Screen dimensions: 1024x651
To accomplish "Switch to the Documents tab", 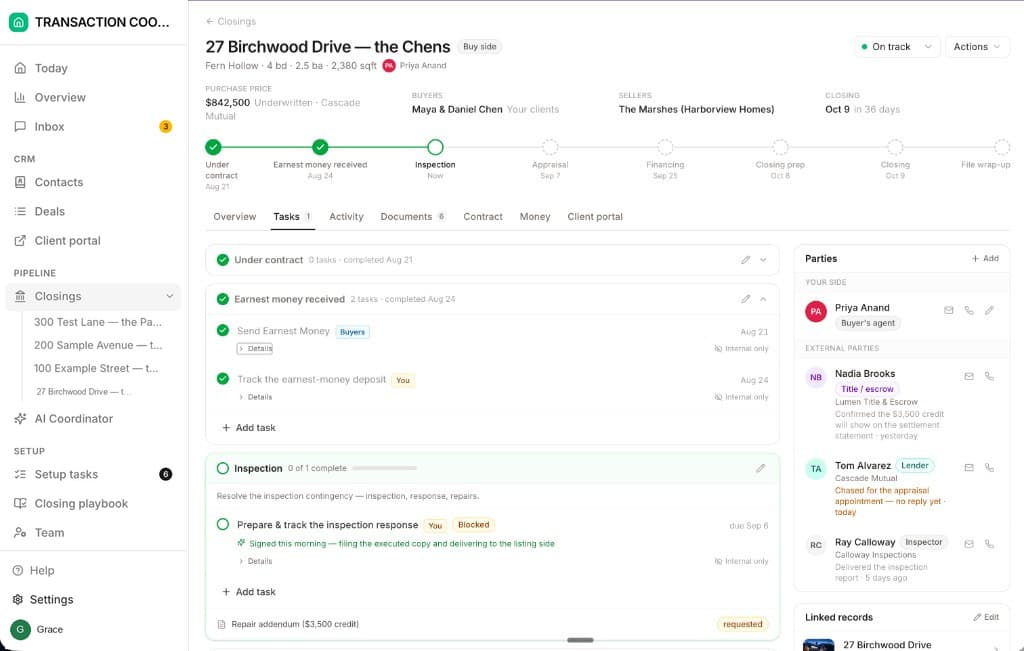I will (x=413, y=217).
